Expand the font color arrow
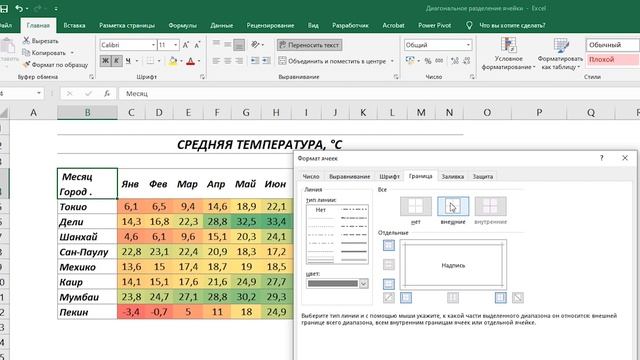 tap(199, 61)
